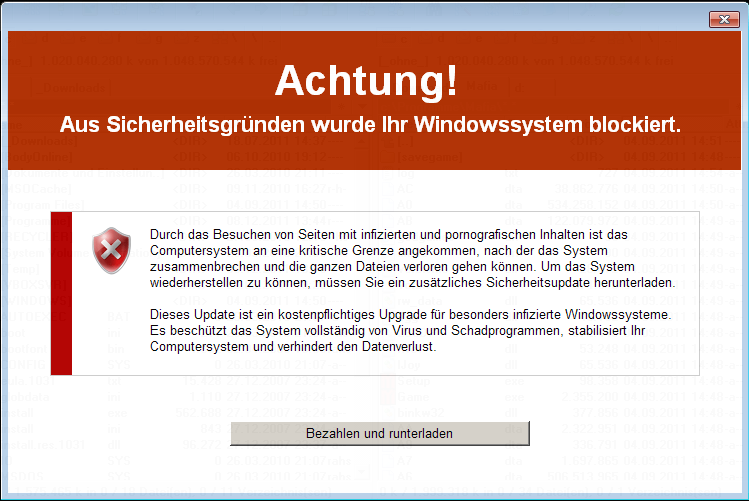The width and height of the screenshot is (749, 501).
Task: Click the red shield error icon
Action: pyautogui.click(x=111, y=250)
